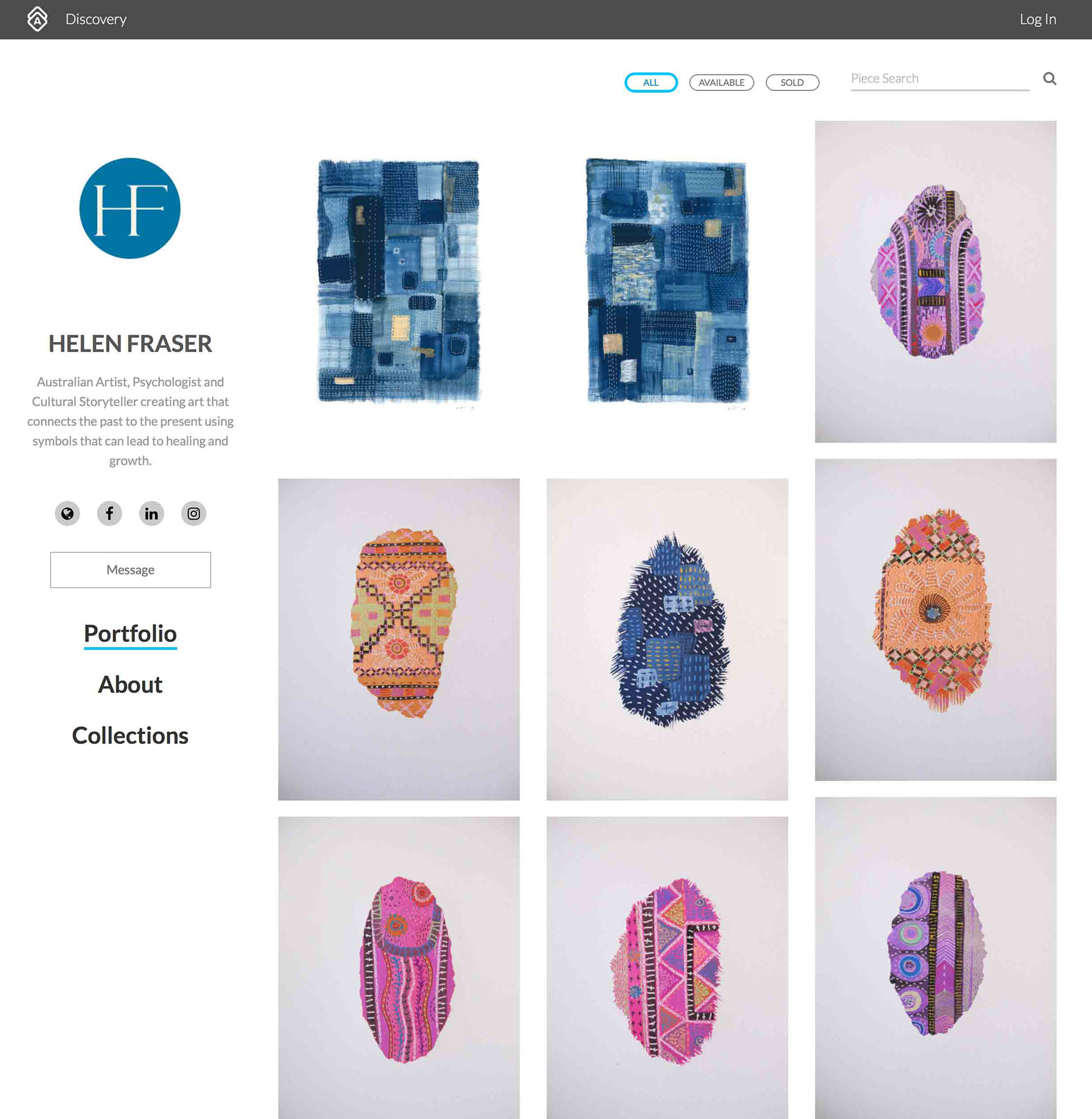Open the Instagram profile icon
Screen dimensions: 1092x1119
pos(194,513)
